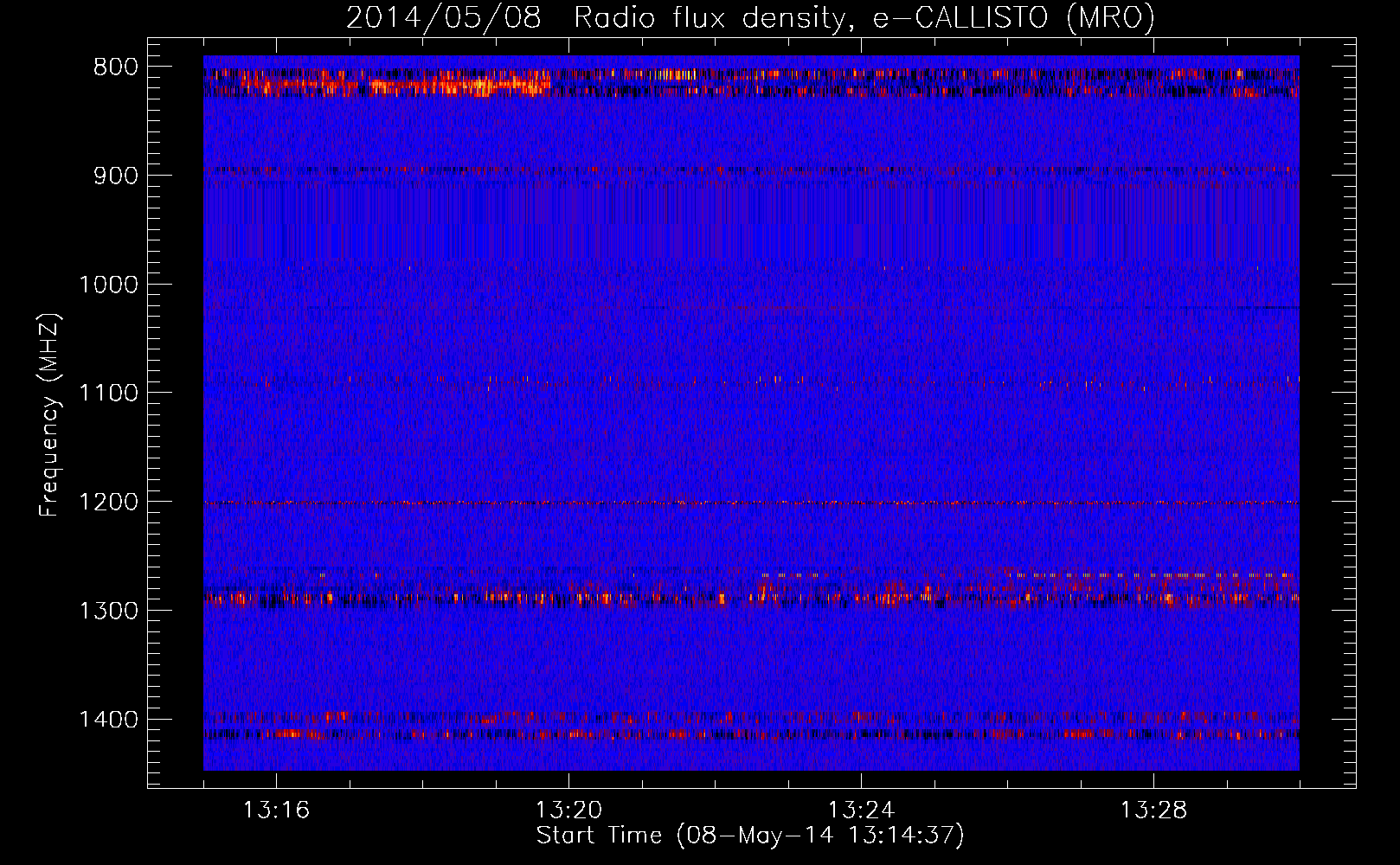Click the 1000 frequency tick label
This screenshot has width=1400, height=865.
pyautogui.click(x=109, y=285)
